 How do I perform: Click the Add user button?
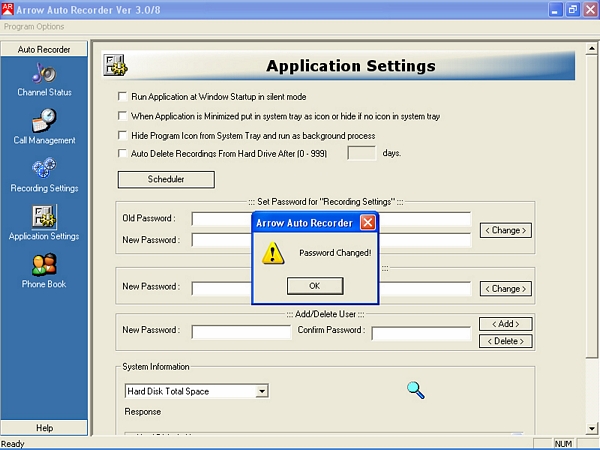505,324
